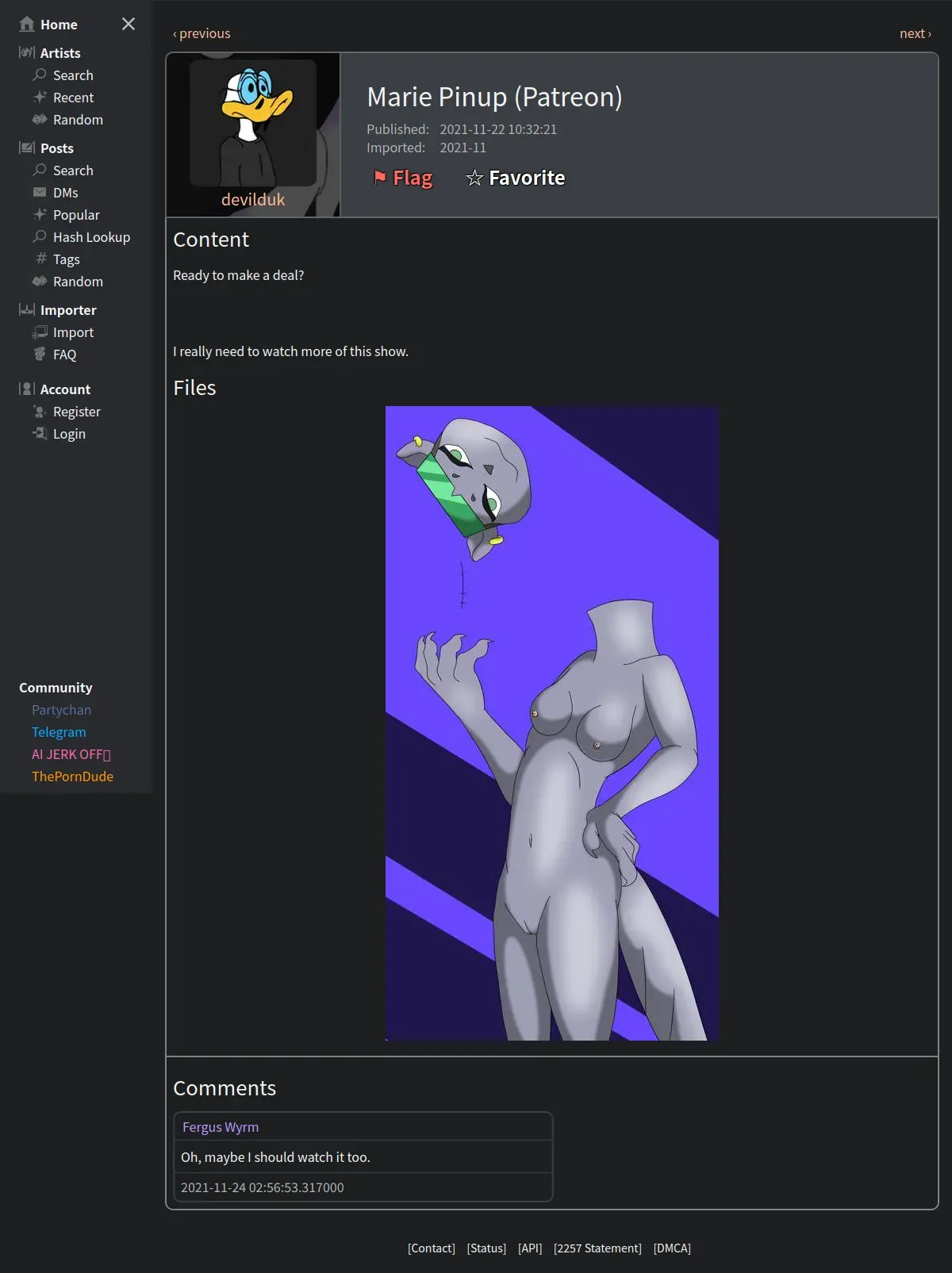Click comment text 'Oh, maybe I should watch it too.'
The height and width of the screenshot is (1273, 952).
275,1157
